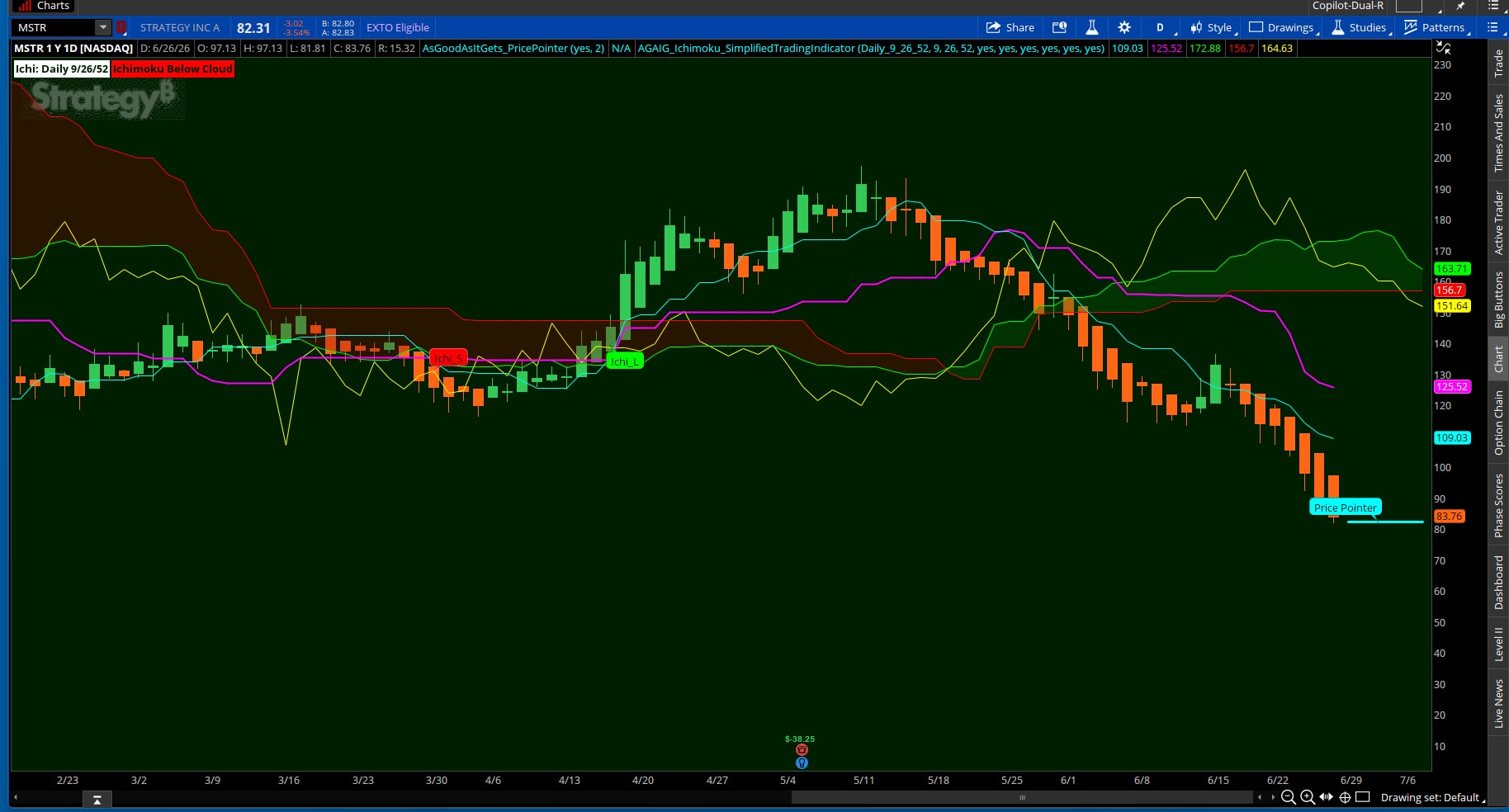
Task: Select the rectangle drawing tool at bottom
Action: pos(1363,797)
